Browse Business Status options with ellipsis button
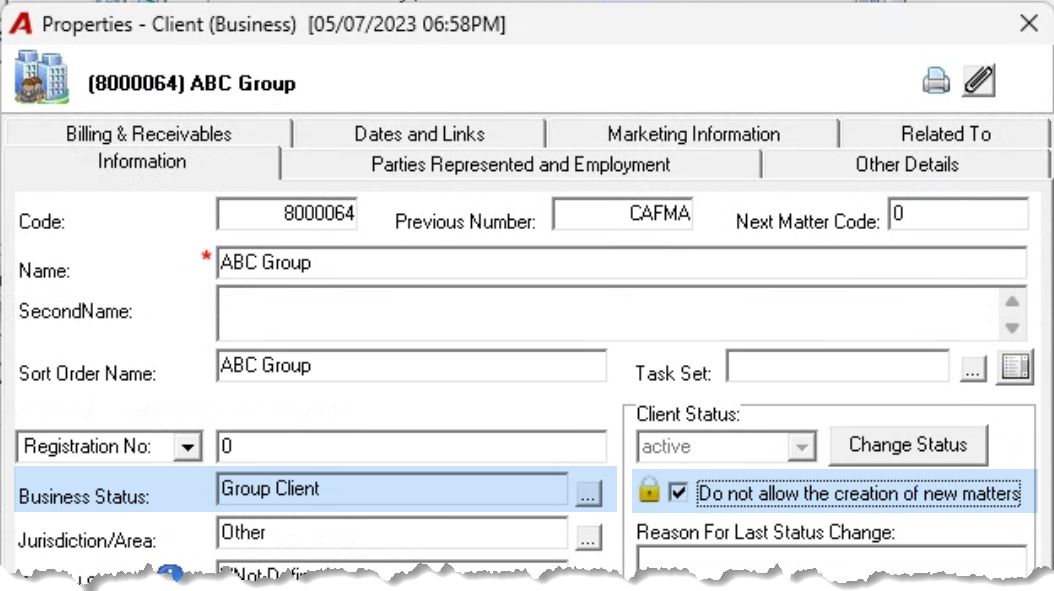Image resolution: width=1054 pixels, height=591 pixels. pos(588,494)
